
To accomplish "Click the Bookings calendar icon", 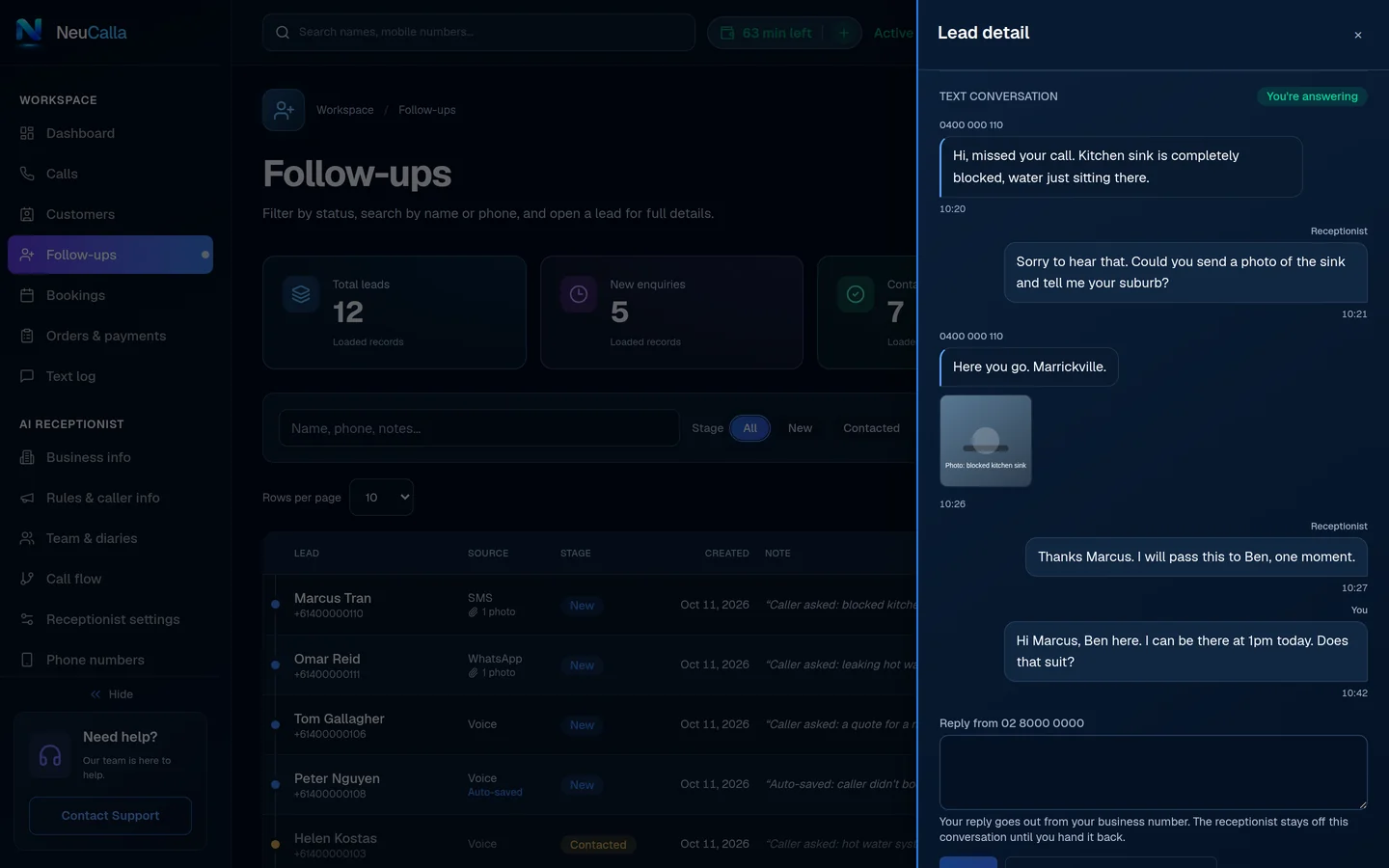I will [x=27, y=295].
